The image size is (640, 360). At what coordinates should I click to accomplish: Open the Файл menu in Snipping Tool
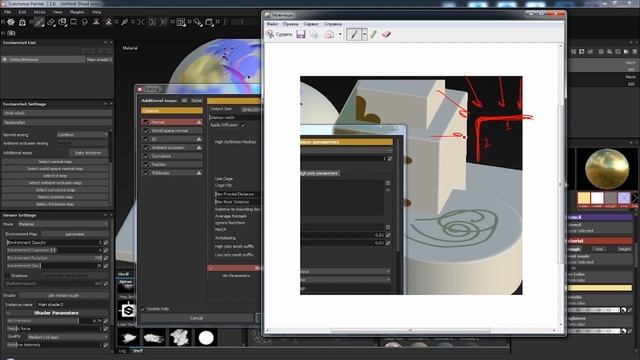coord(272,24)
